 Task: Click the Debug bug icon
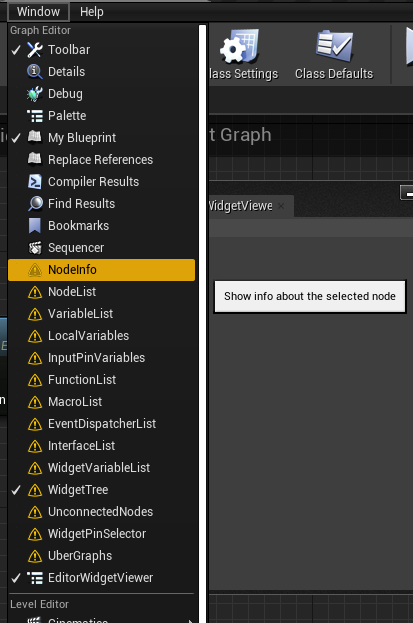35,94
